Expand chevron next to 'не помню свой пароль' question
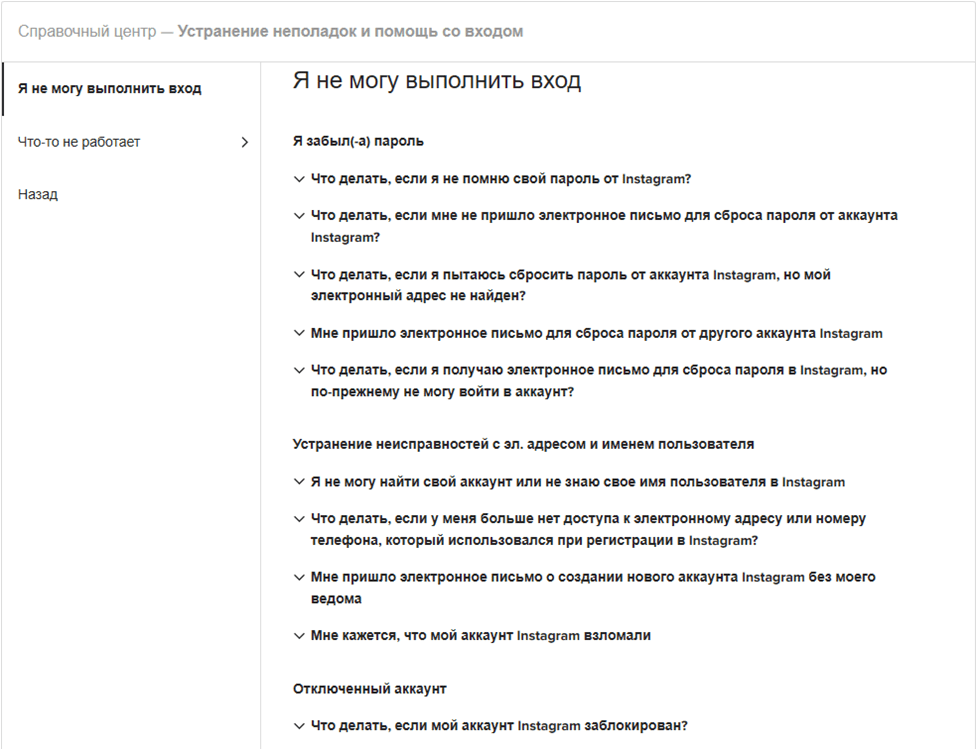This screenshot has width=977, height=750. point(298,179)
